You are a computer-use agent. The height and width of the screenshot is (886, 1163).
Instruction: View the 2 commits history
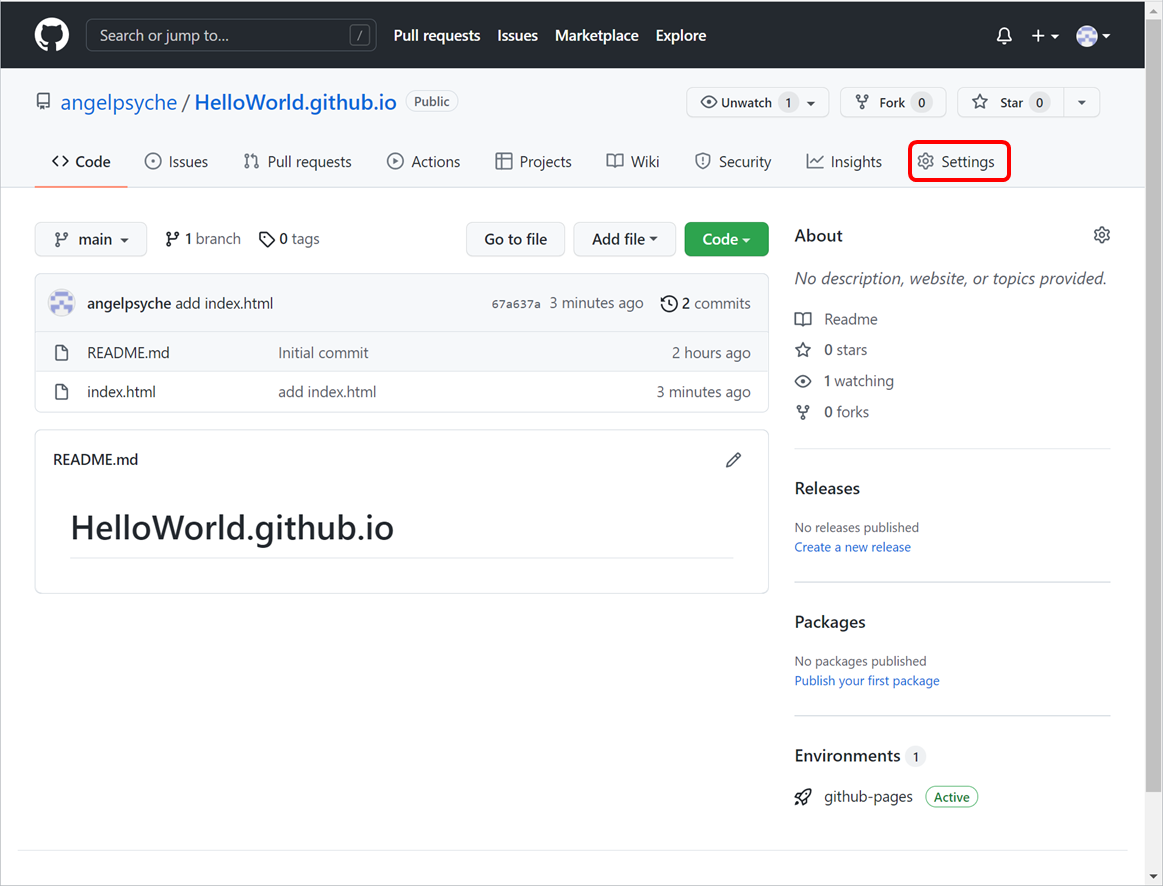[705, 303]
